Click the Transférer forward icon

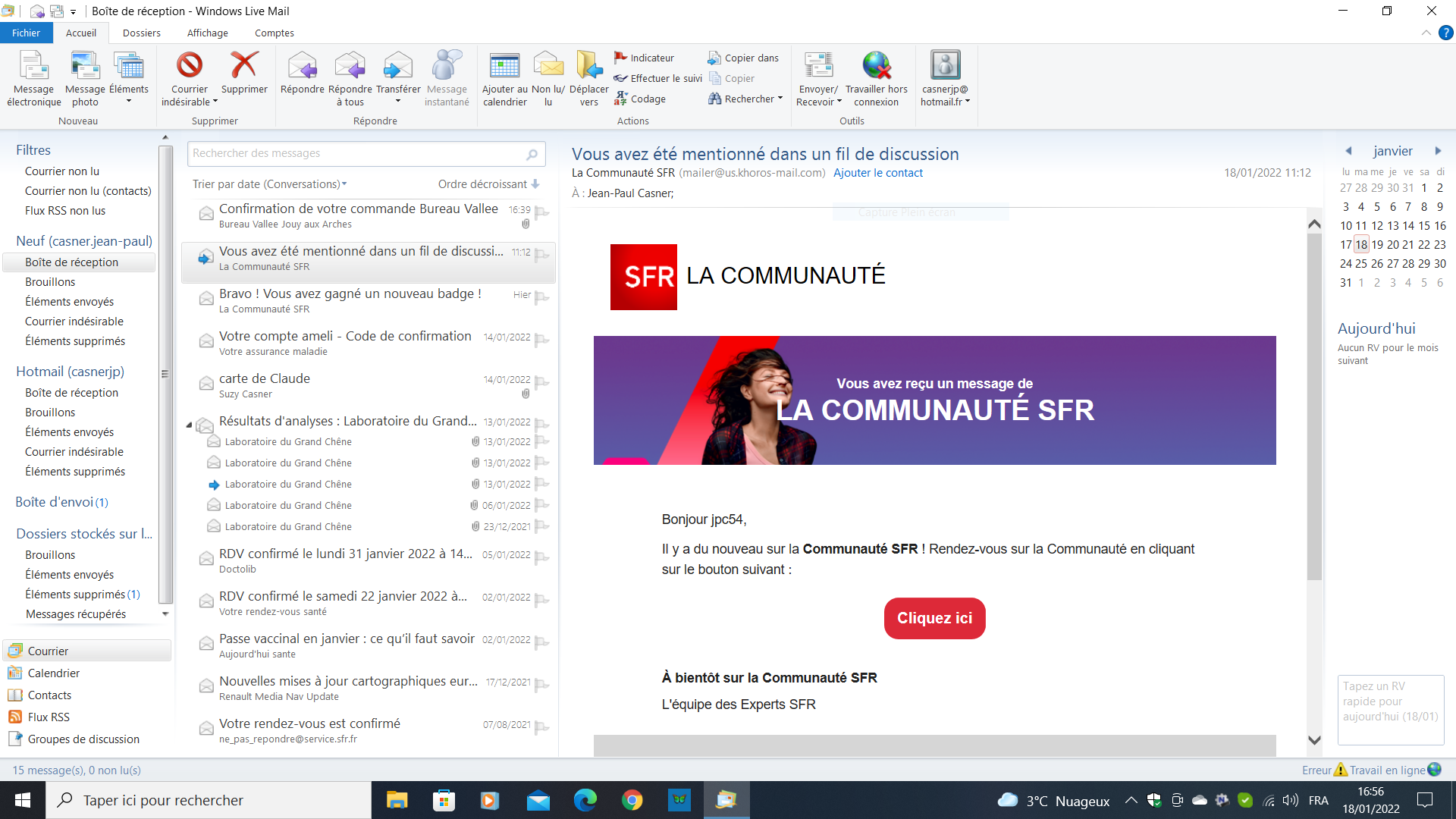tap(397, 67)
